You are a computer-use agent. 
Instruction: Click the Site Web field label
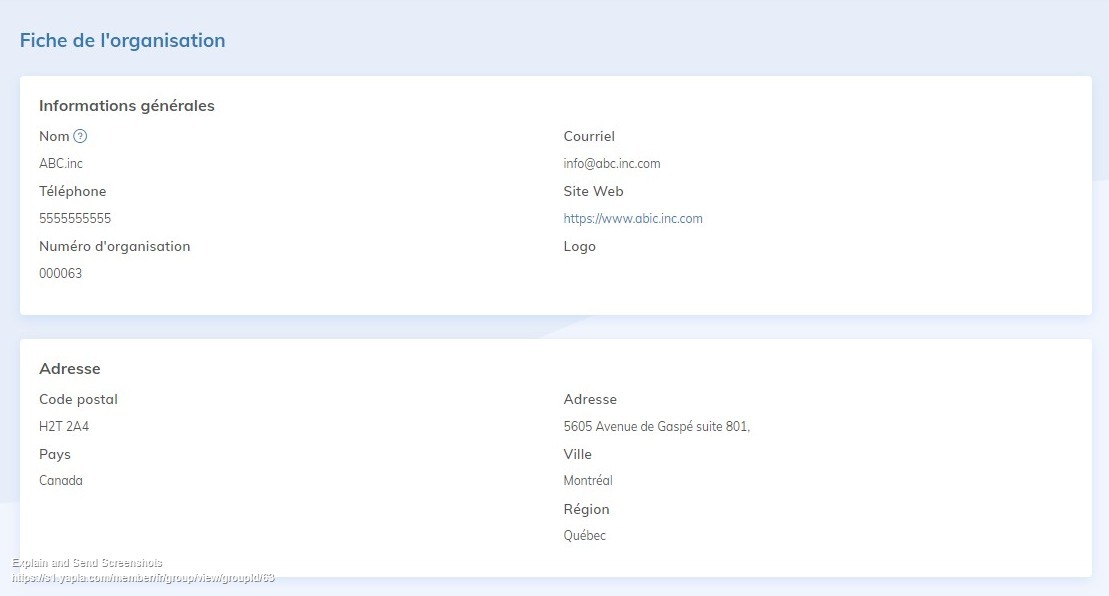click(x=593, y=192)
